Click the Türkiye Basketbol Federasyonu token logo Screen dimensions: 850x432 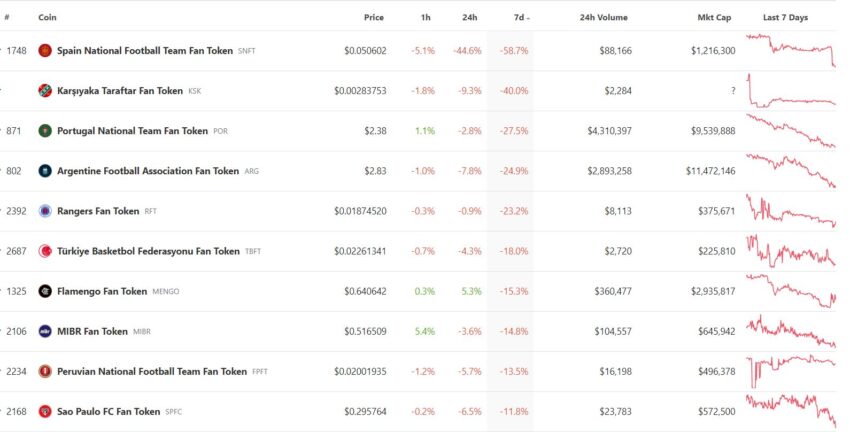click(45, 252)
